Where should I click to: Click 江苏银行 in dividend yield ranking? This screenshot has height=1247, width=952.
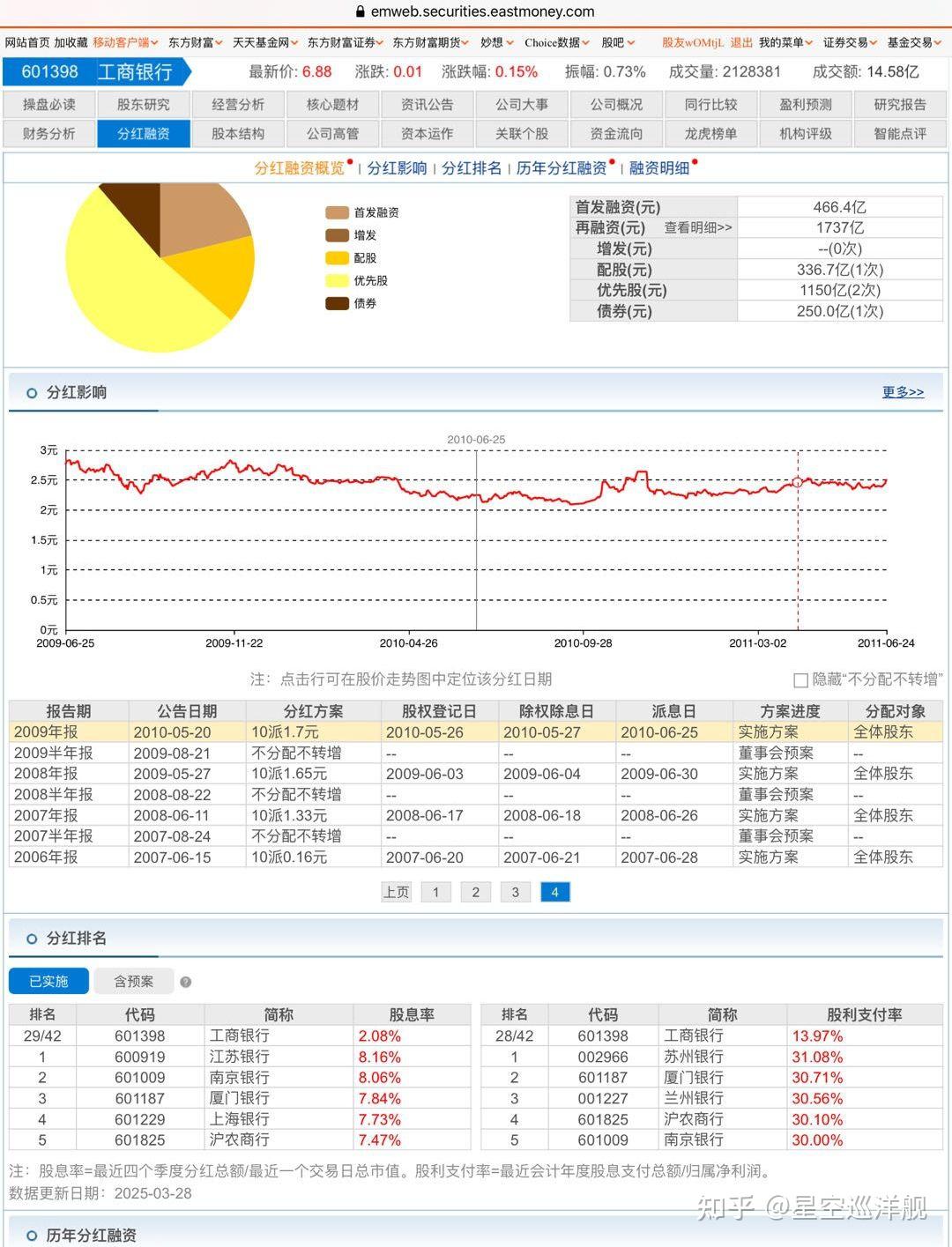click(x=240, y=1057)
